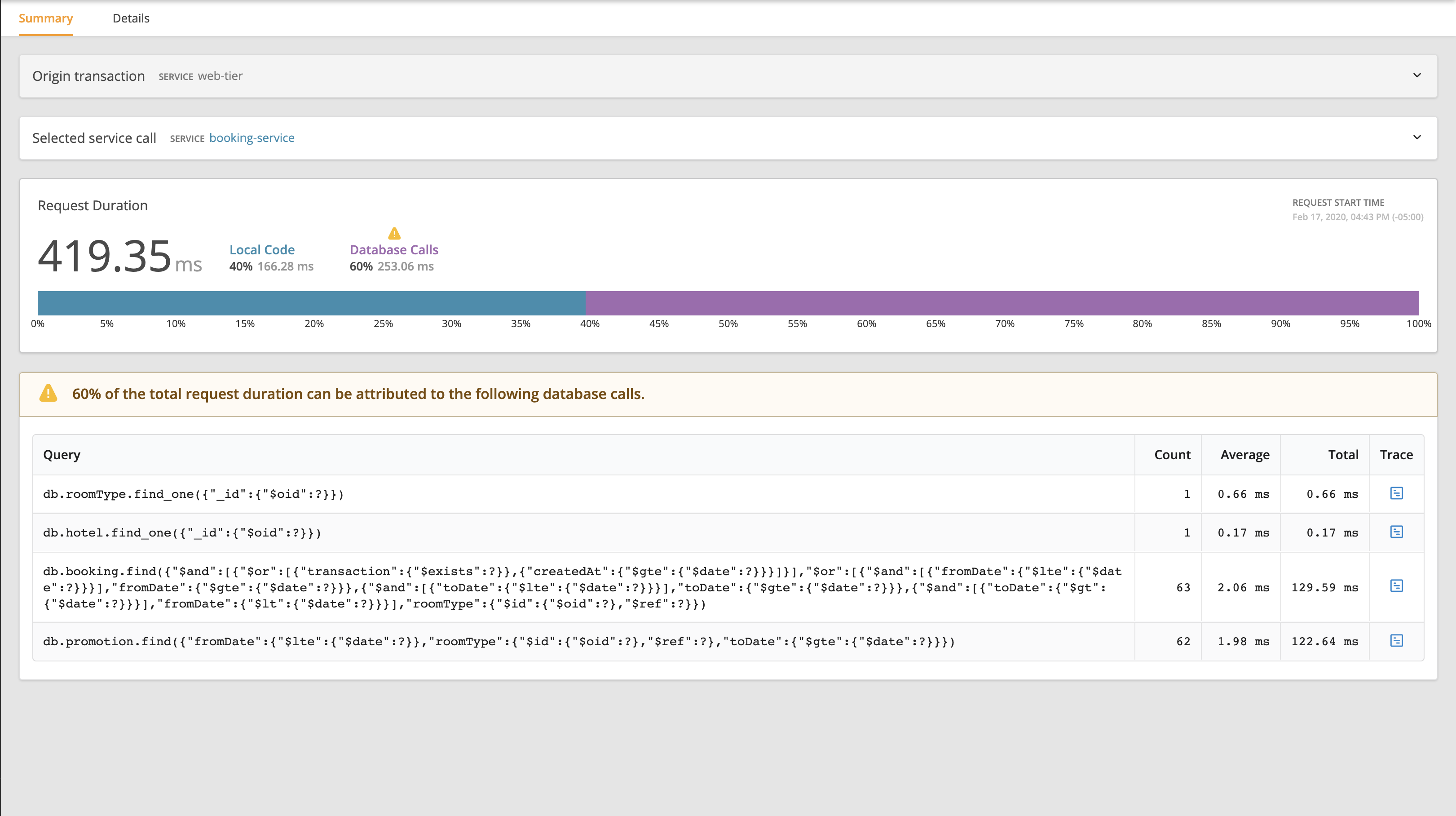Open trace for db.promotion.find query
Screen dimensions: 1456x816
[x=1397, y=641]
